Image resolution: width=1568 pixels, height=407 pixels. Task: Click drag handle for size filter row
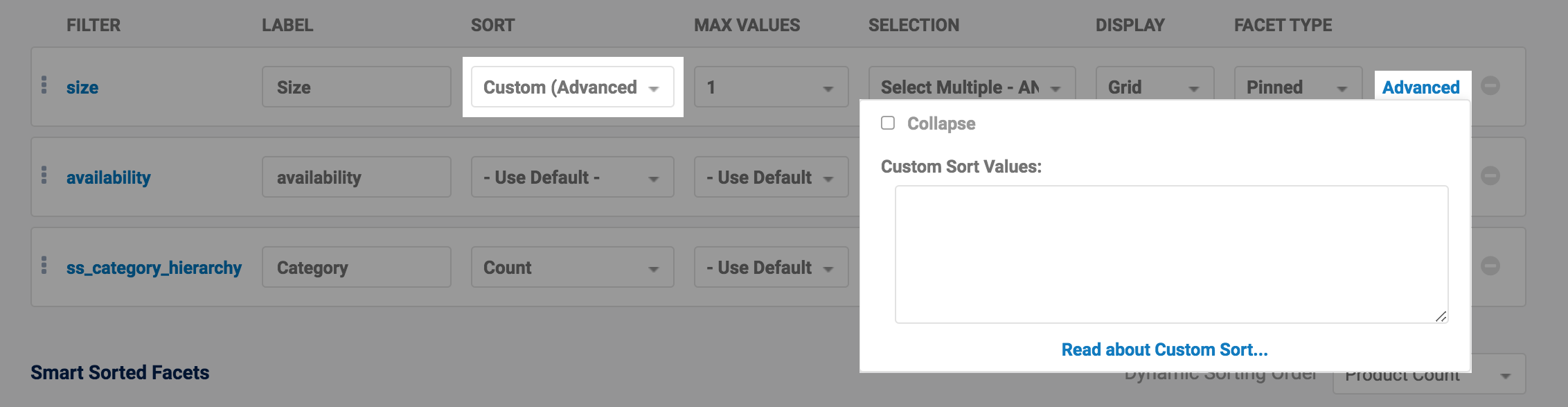click(x=44, y=85)
